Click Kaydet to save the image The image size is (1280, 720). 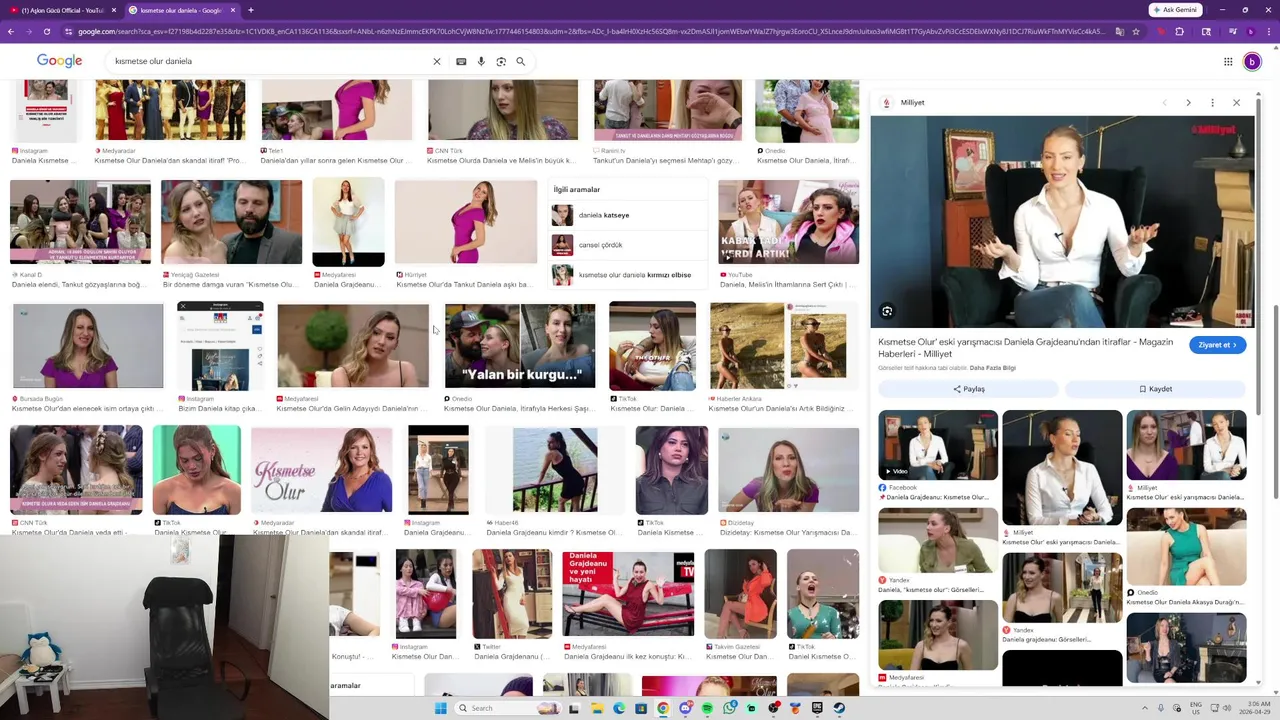tap(1155, 389)
